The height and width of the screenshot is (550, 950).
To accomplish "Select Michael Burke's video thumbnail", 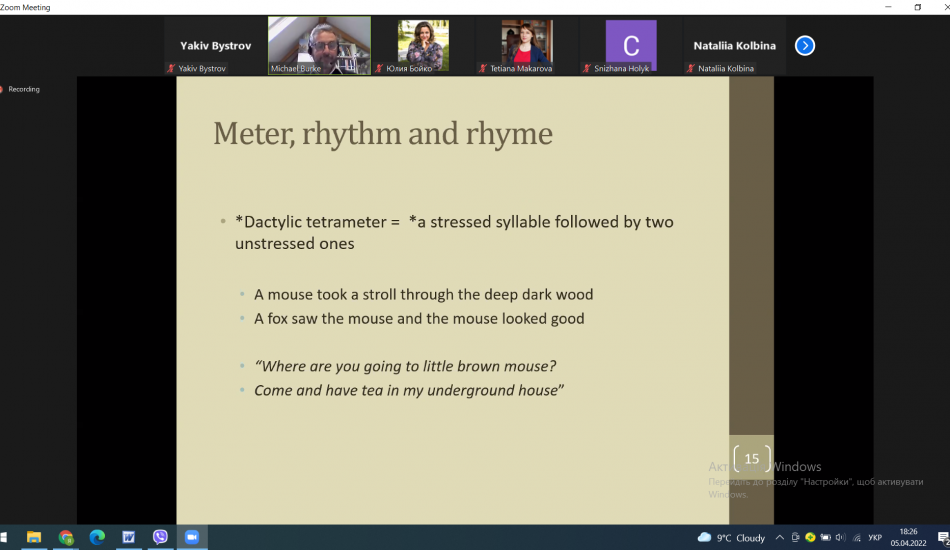I will point(319,45).
